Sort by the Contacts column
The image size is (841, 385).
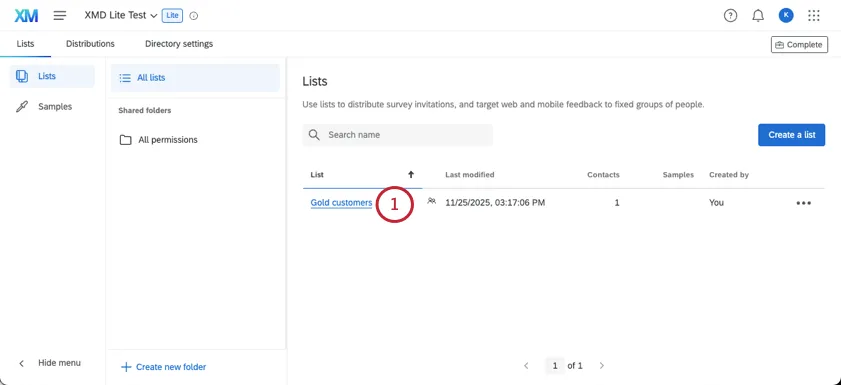pyautogui.click(x=603, y=175)
